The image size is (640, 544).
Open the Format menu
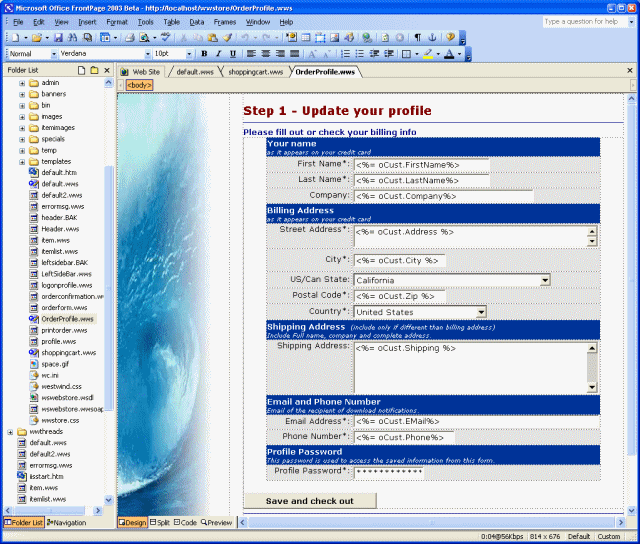pyautogui.click(x=116, y=21)
